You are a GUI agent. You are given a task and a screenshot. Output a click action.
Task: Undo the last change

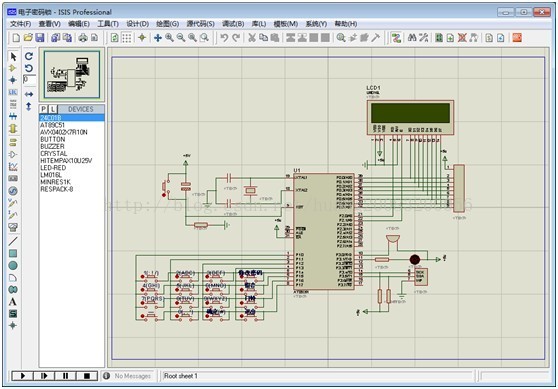[x=224, y=38]
